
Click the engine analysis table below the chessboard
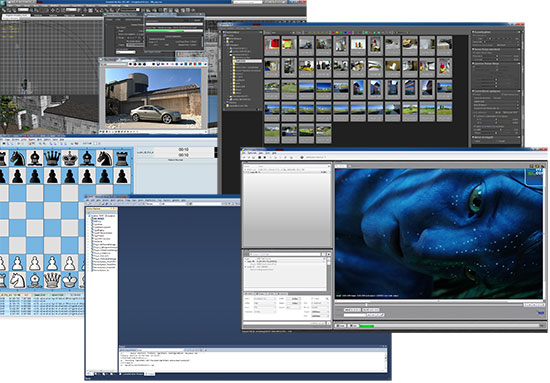point(42,304)
